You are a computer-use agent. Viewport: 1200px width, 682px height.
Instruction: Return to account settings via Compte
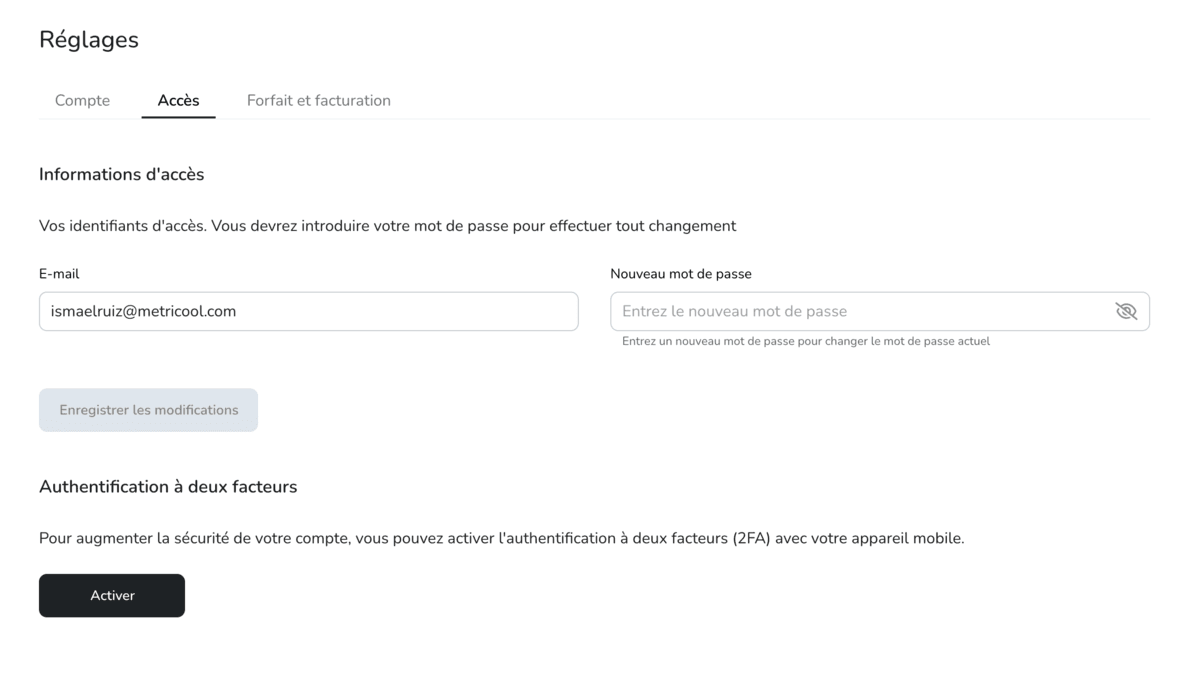click(82, 100)
